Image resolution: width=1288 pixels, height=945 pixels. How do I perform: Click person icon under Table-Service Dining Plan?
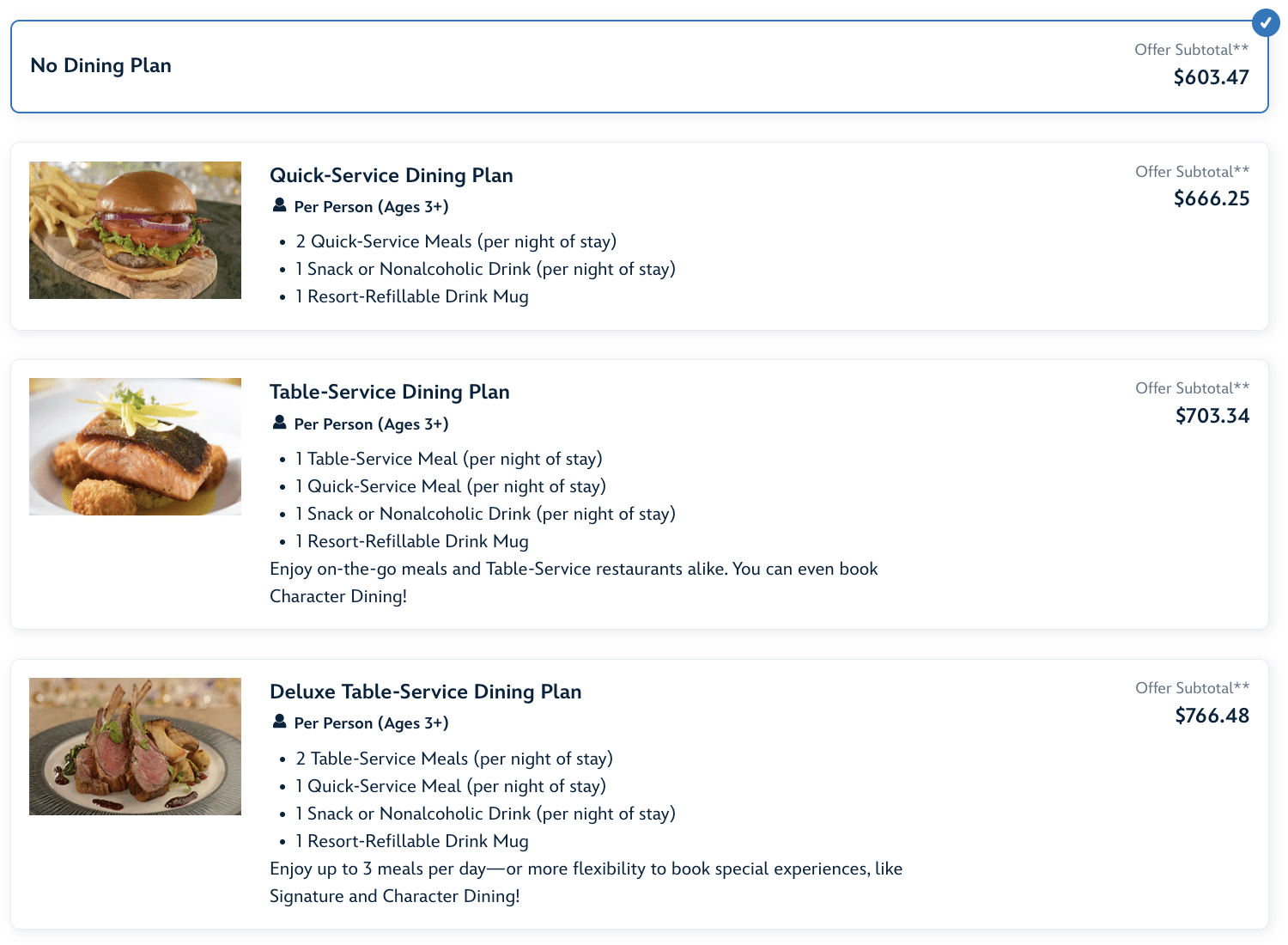pyautogui.click(x=279, y=423)
